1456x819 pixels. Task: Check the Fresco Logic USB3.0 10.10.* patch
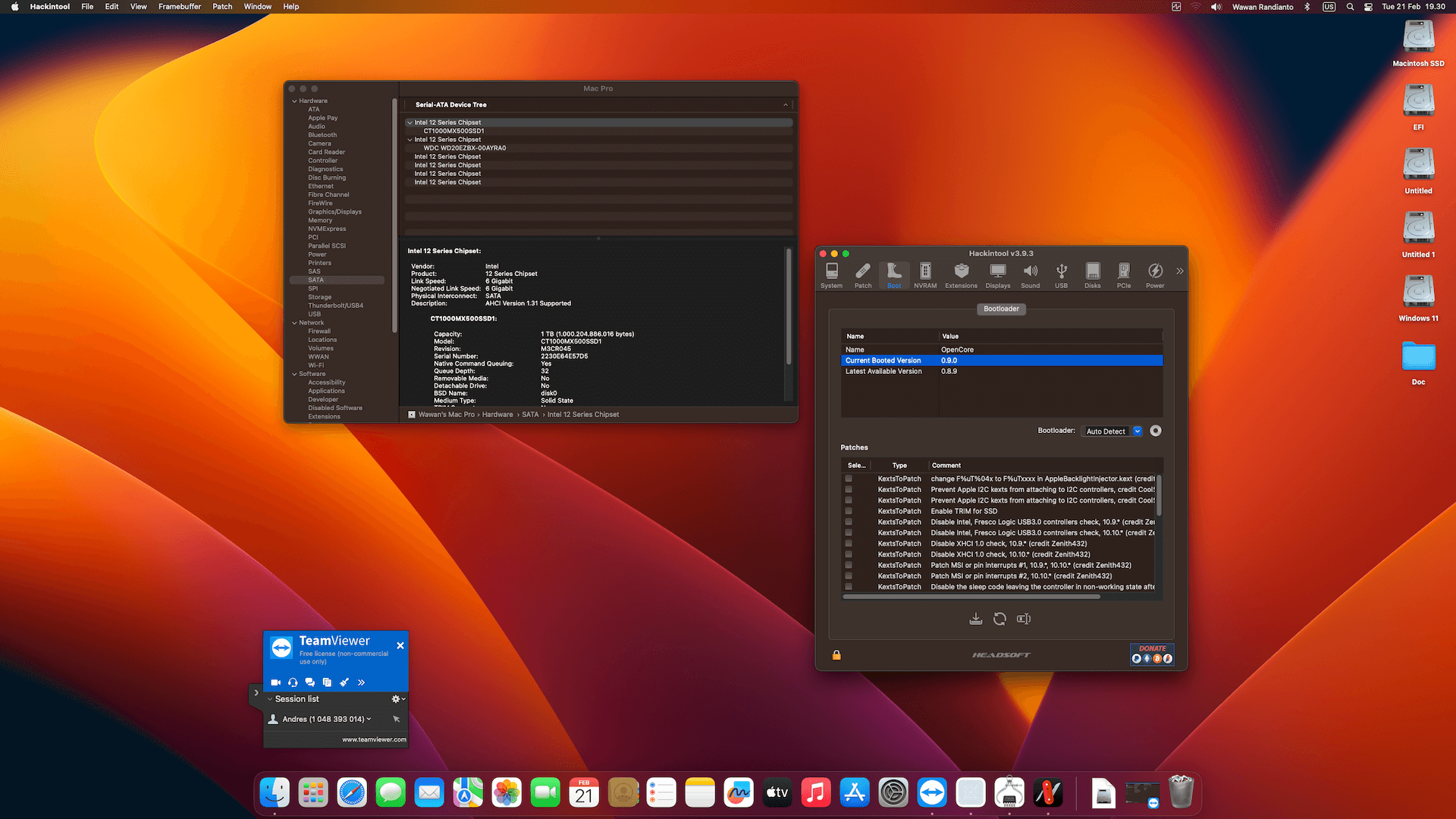click(x=849, y=532)
